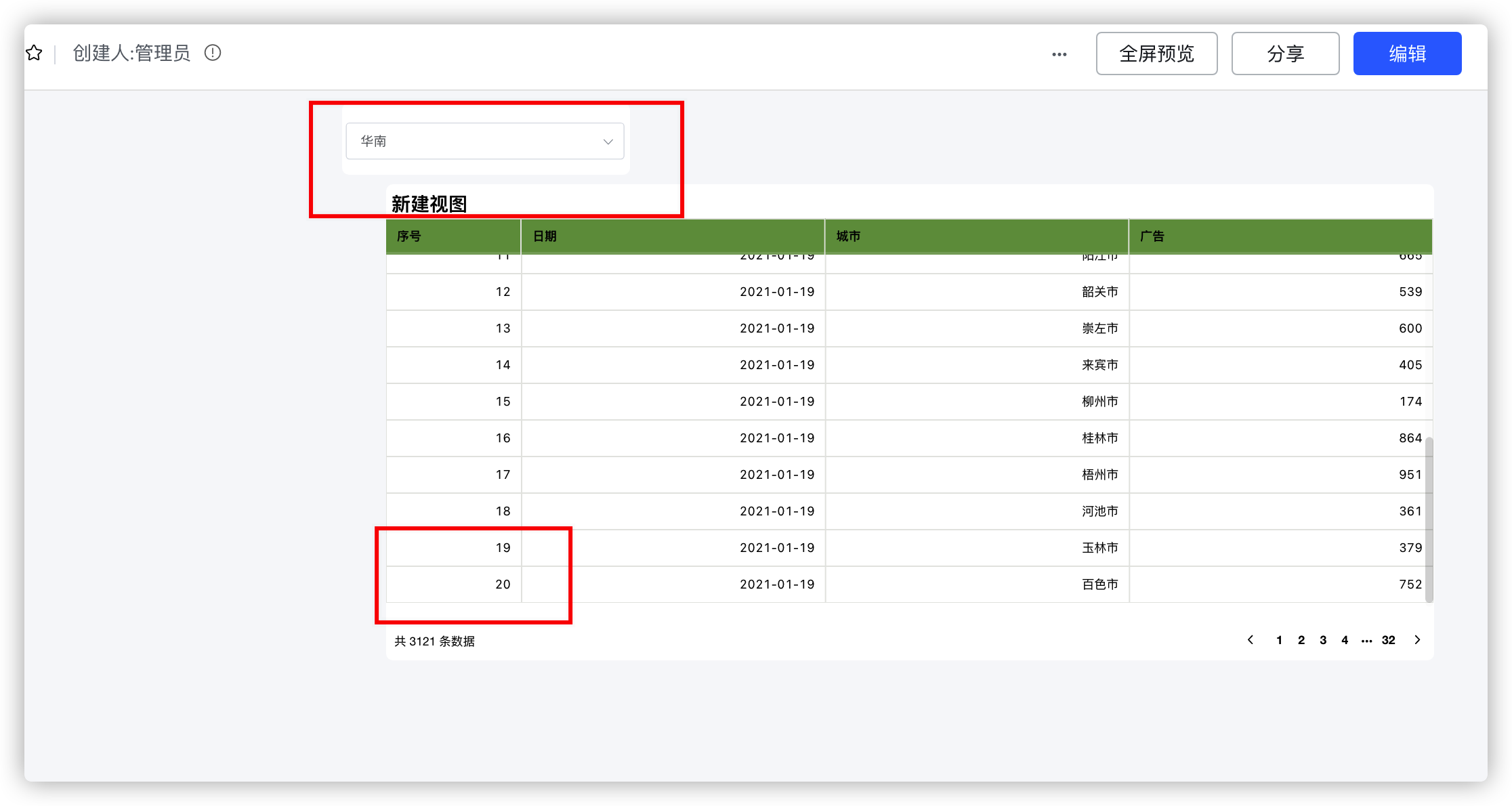1512x806 pixels.
Task: Jump to pagination page 2
Action: (1301, 640)
